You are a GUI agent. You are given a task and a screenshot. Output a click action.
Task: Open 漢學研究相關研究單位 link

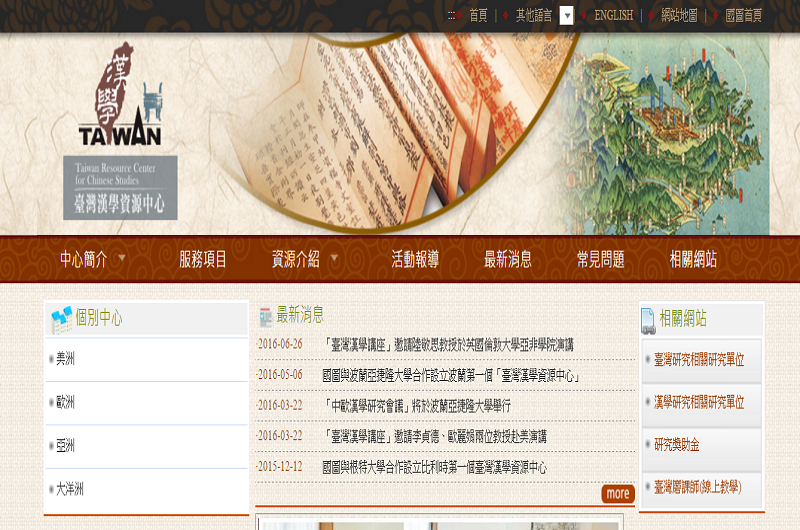pyautogui.click(x=699, y=402)
